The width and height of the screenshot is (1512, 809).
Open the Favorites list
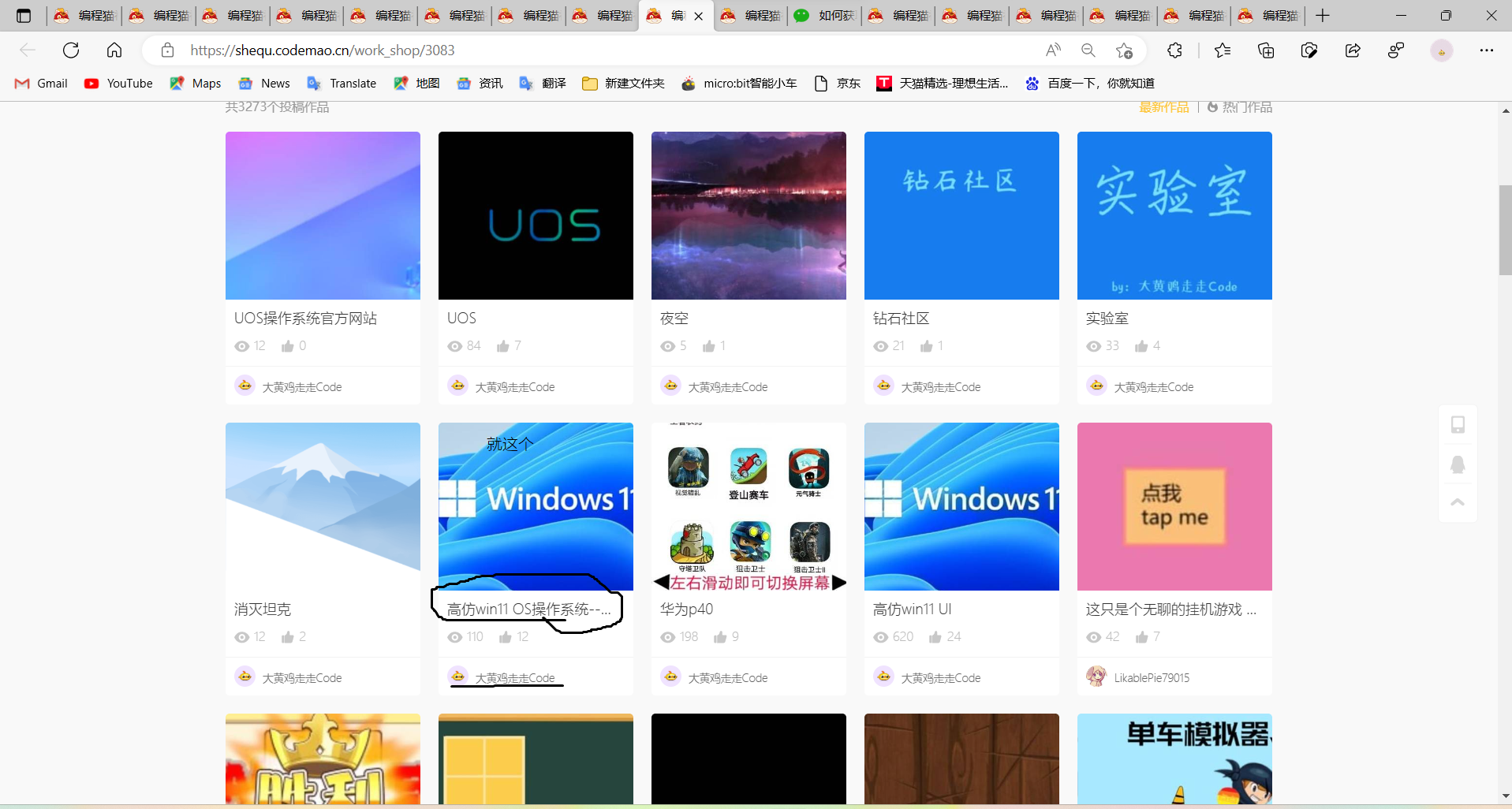pos(1223,50)
